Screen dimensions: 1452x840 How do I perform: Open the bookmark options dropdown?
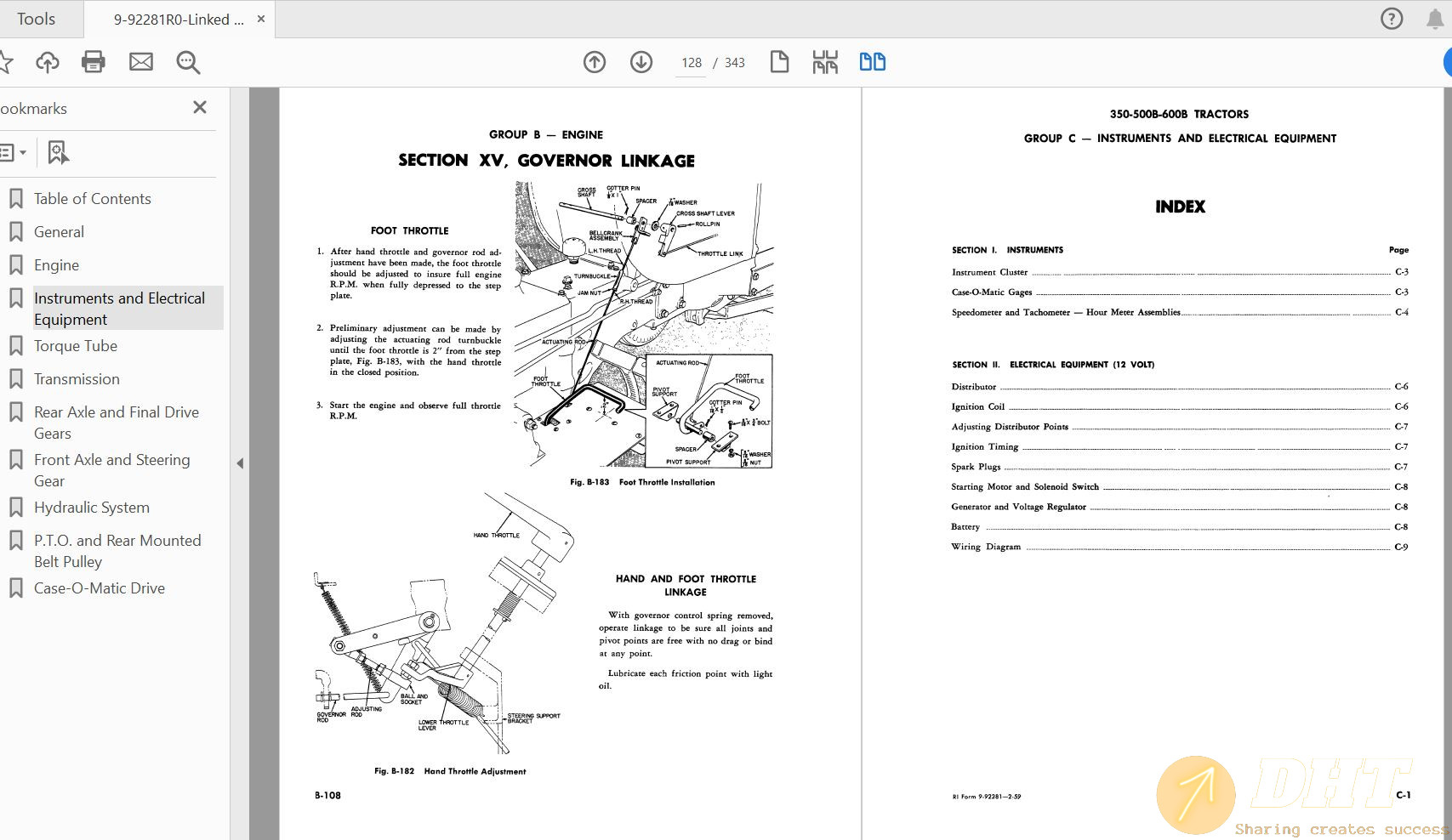point(14,152)
